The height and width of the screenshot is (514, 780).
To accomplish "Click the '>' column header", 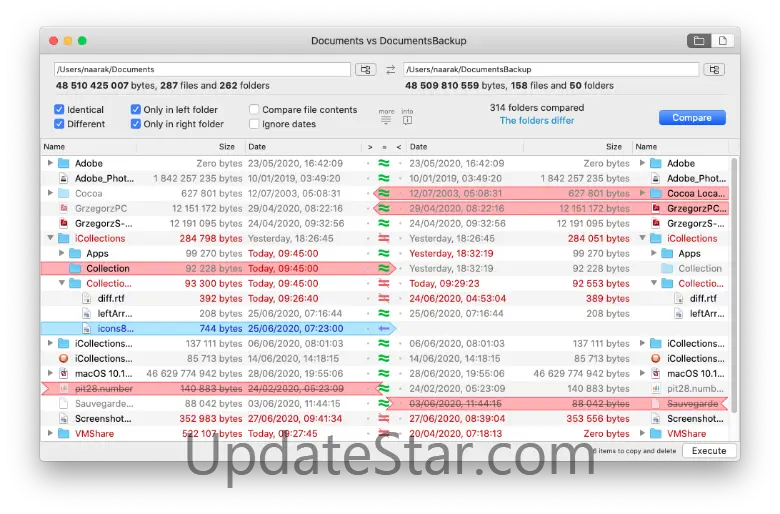I will pos(370,147).
